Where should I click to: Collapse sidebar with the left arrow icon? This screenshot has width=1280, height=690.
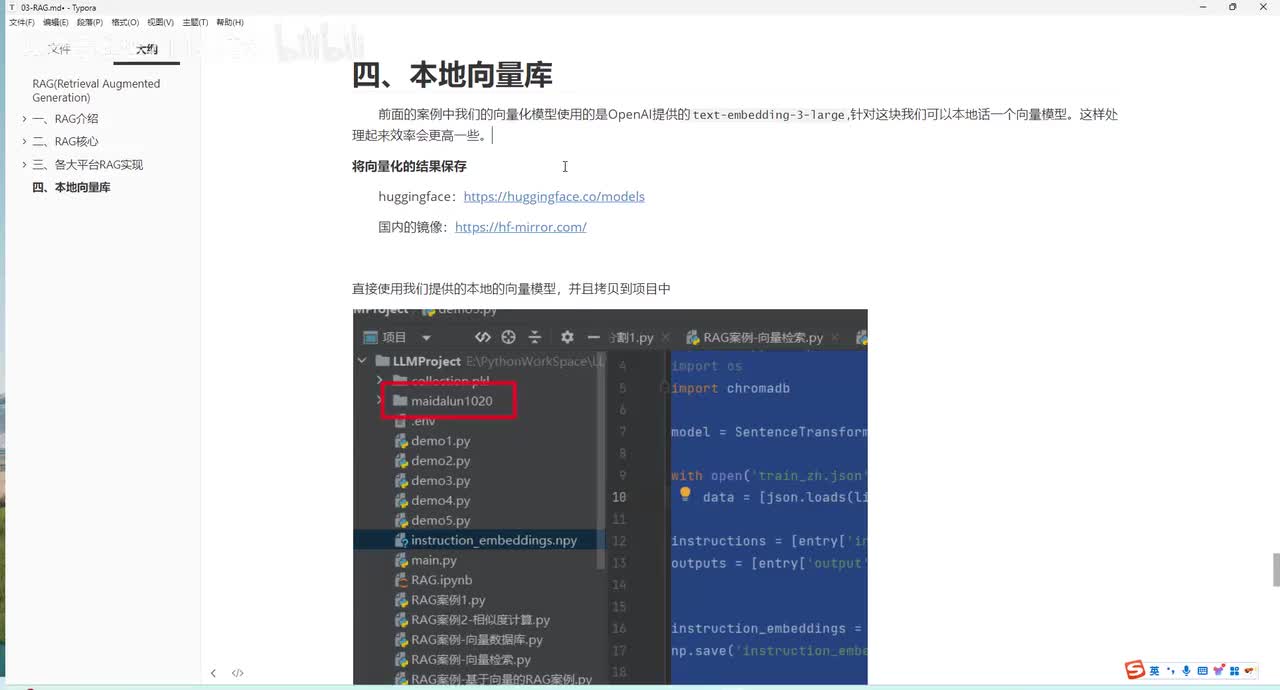(213, 673)
